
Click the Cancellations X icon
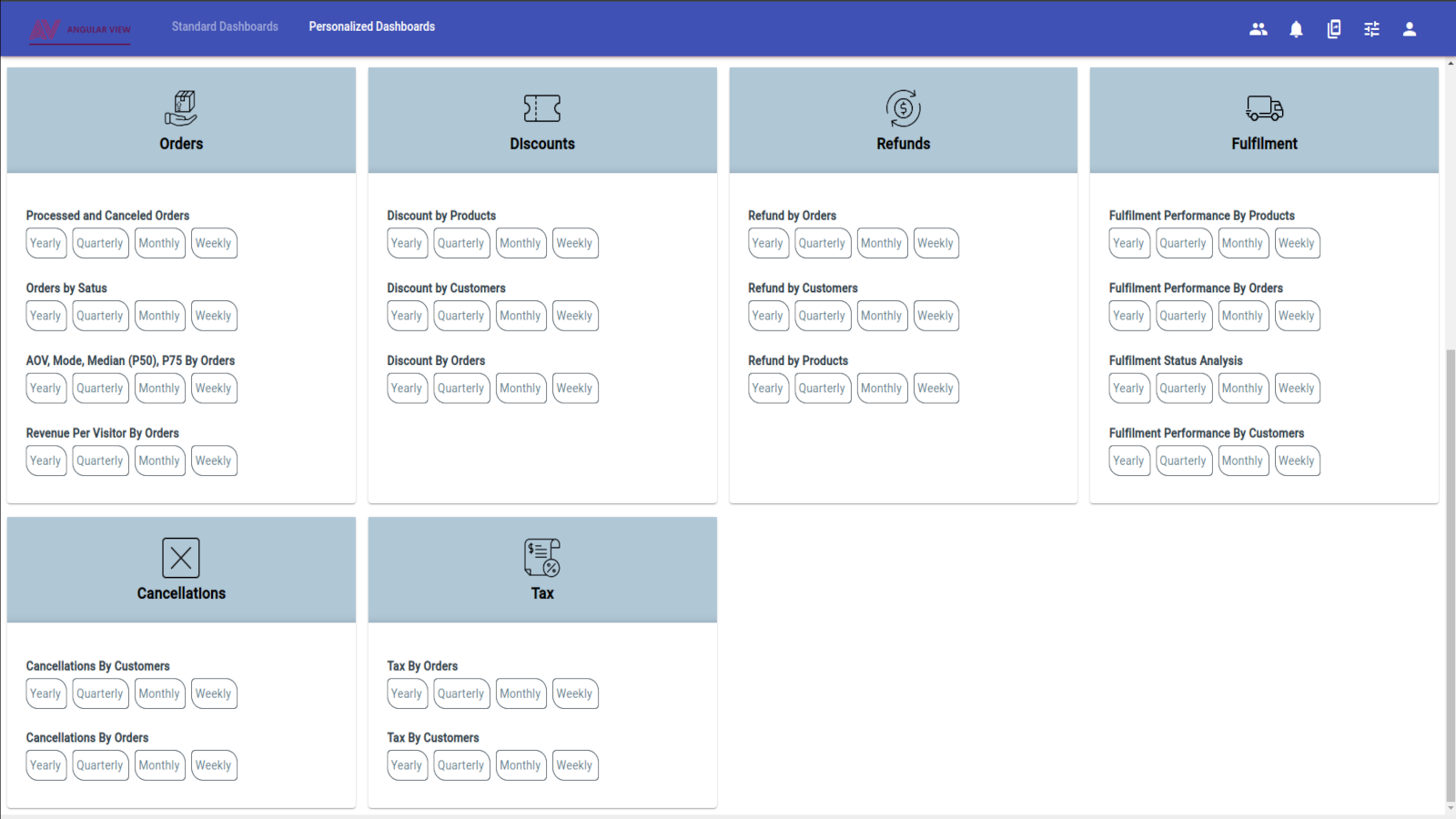(181, 558)
